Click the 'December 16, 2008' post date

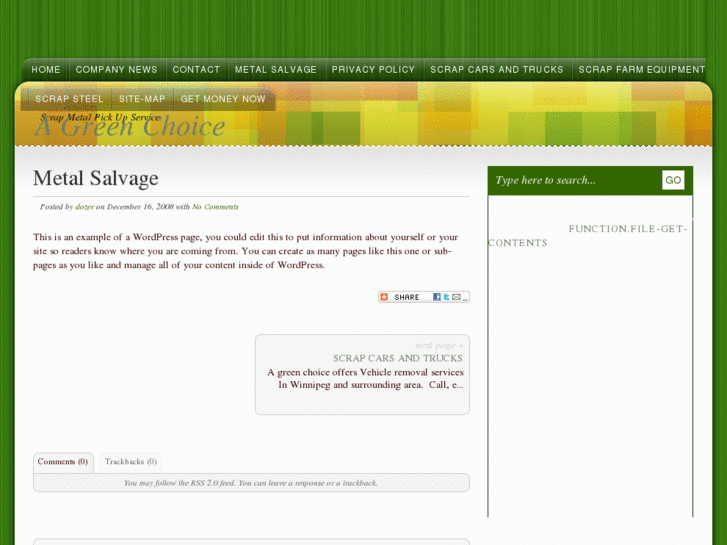coord(140,207)
